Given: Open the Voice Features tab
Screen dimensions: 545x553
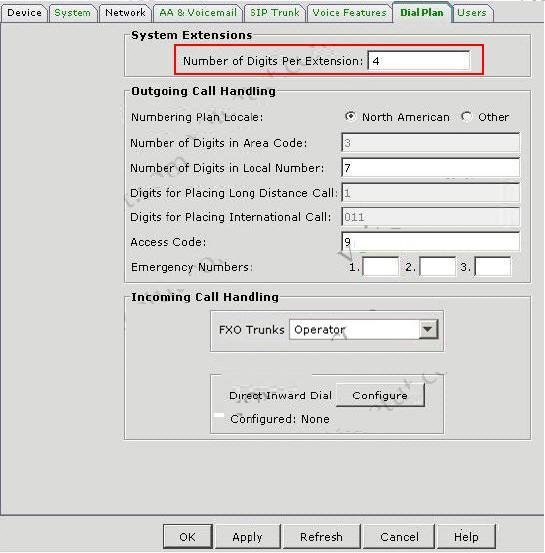Looking at the screenshot, I should click(350, 13).
